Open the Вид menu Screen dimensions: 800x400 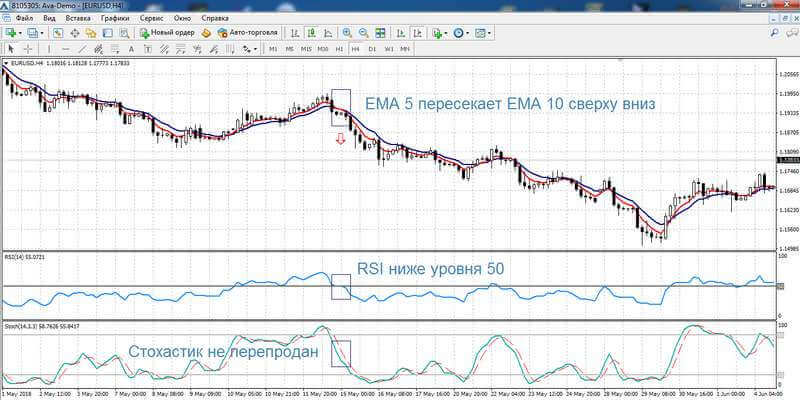pyautogui.click(x=49, y=18)
